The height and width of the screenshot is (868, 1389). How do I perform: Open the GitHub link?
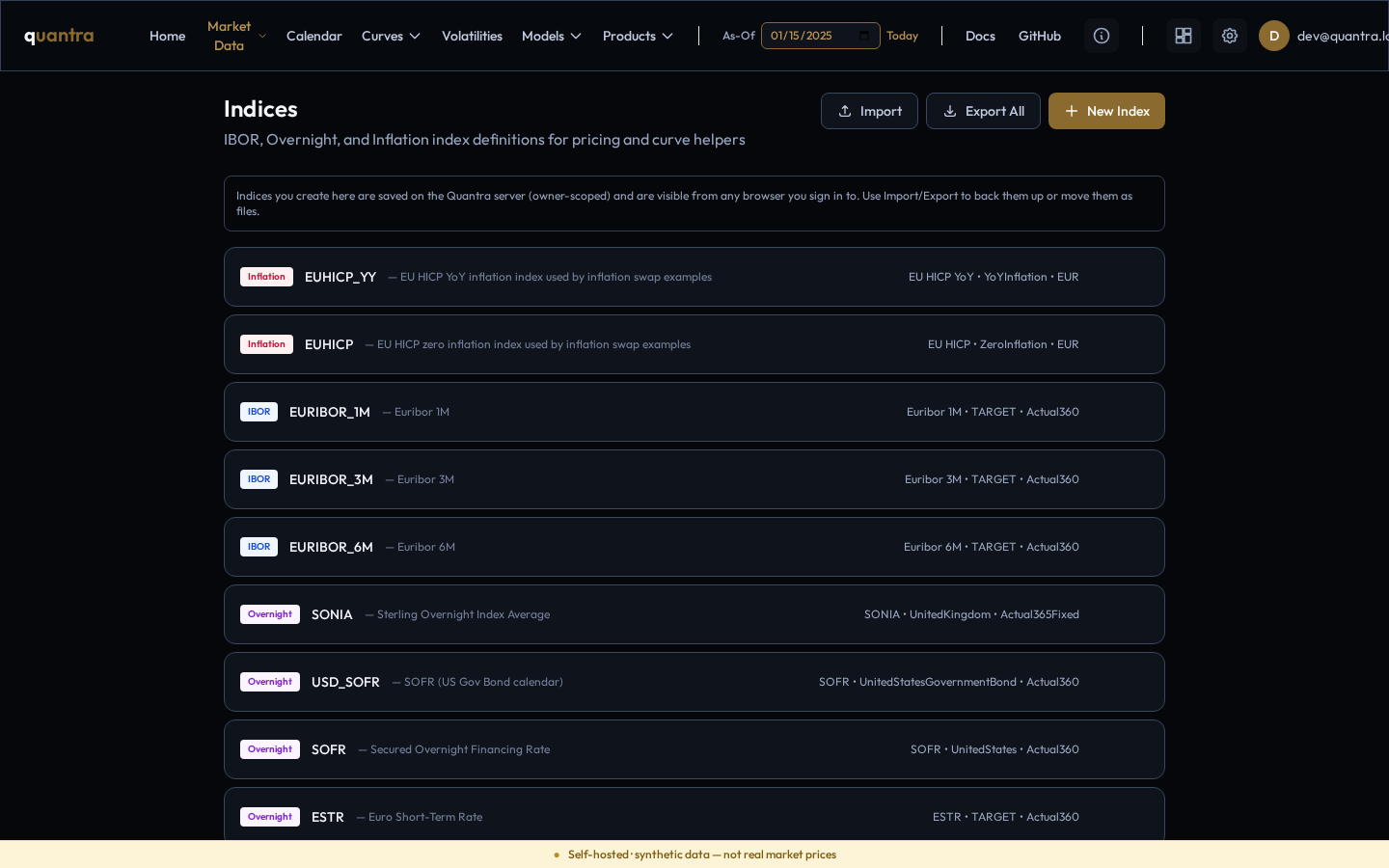tap(1040, 36)
